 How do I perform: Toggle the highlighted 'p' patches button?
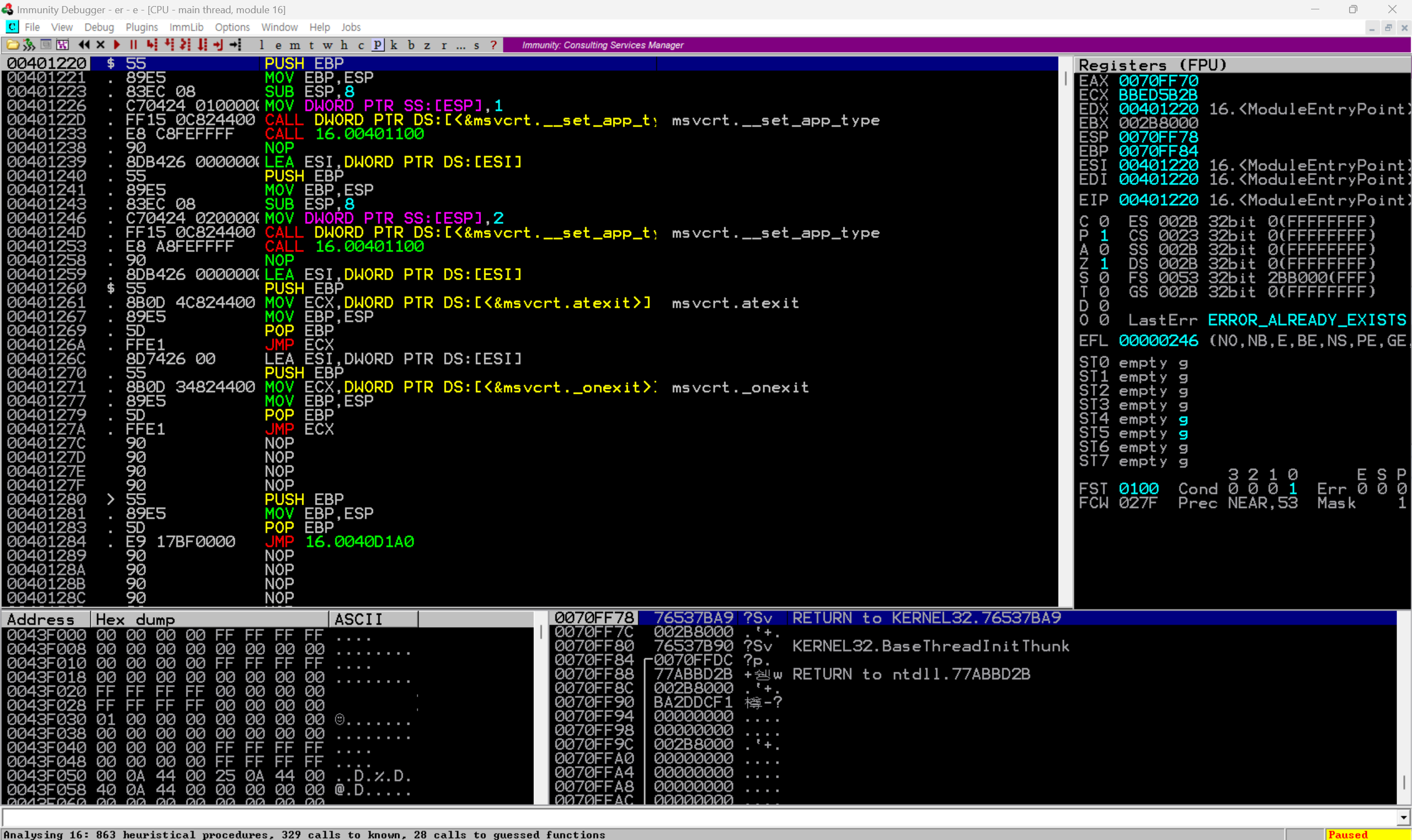coord(377,45)
